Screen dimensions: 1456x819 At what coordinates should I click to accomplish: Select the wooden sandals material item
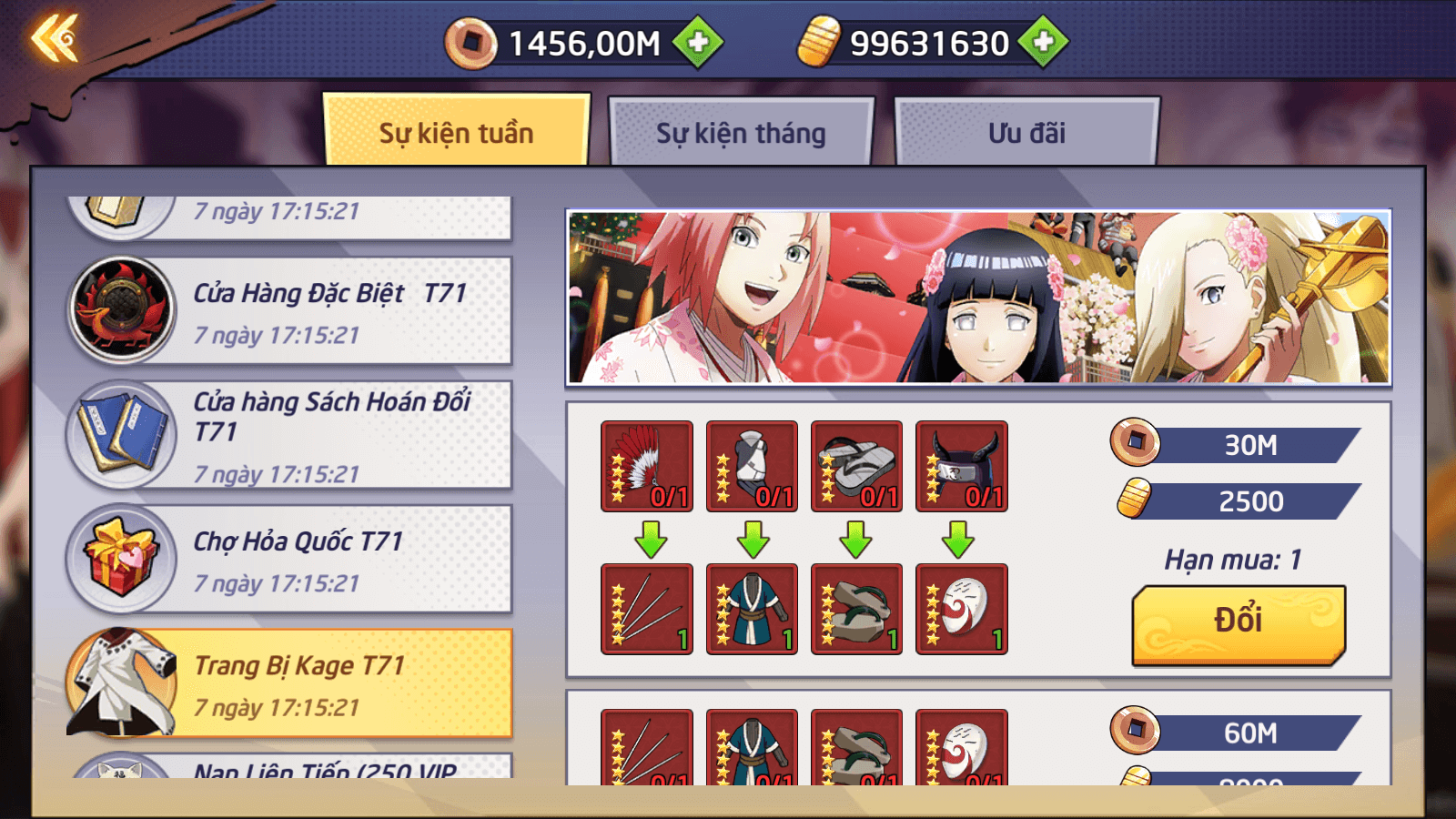857,466
